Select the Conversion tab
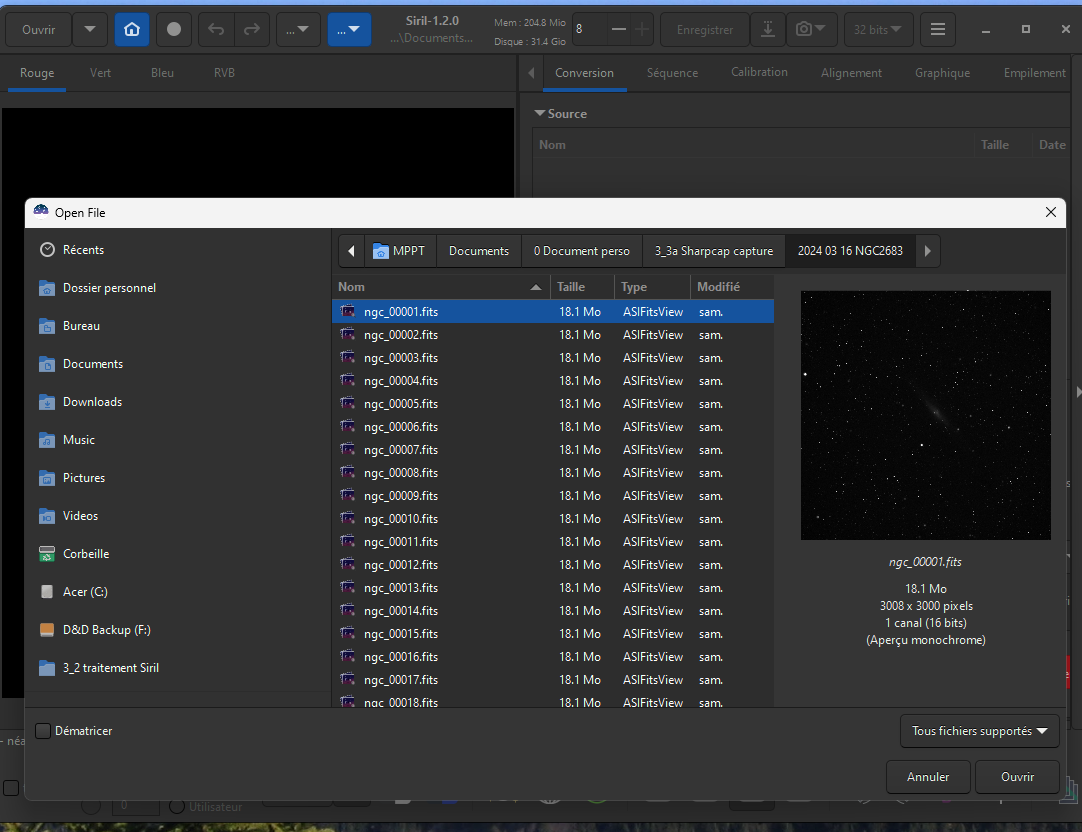 (584, 73)
